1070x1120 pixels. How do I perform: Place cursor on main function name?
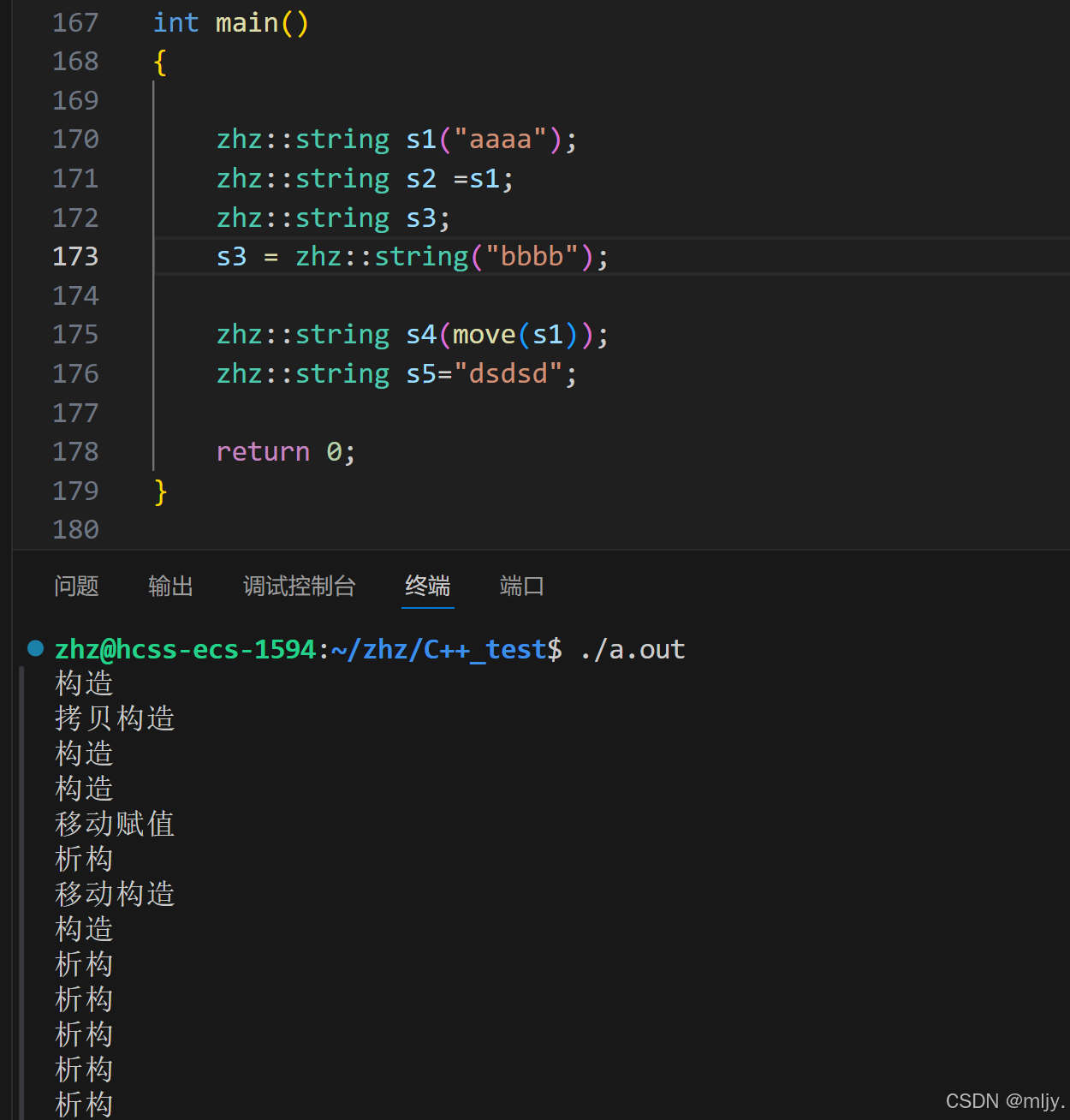(247, 22)
